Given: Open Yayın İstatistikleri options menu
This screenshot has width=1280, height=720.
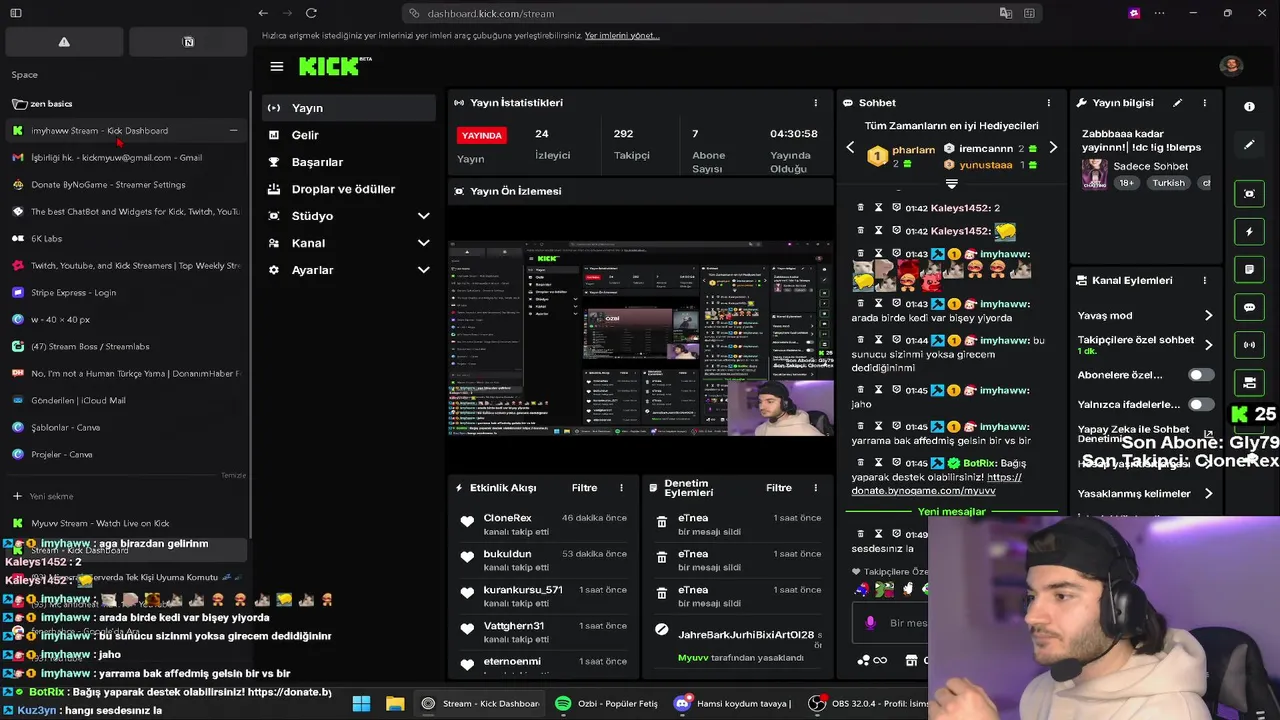Looking at the screenshot, I should click(815, 103).
